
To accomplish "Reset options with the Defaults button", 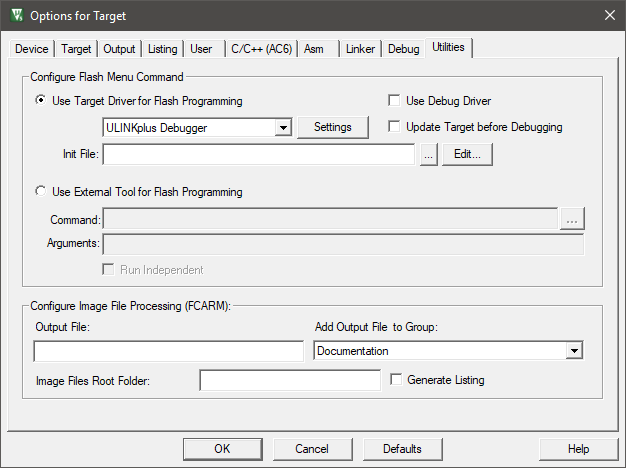I will [402, 449].
